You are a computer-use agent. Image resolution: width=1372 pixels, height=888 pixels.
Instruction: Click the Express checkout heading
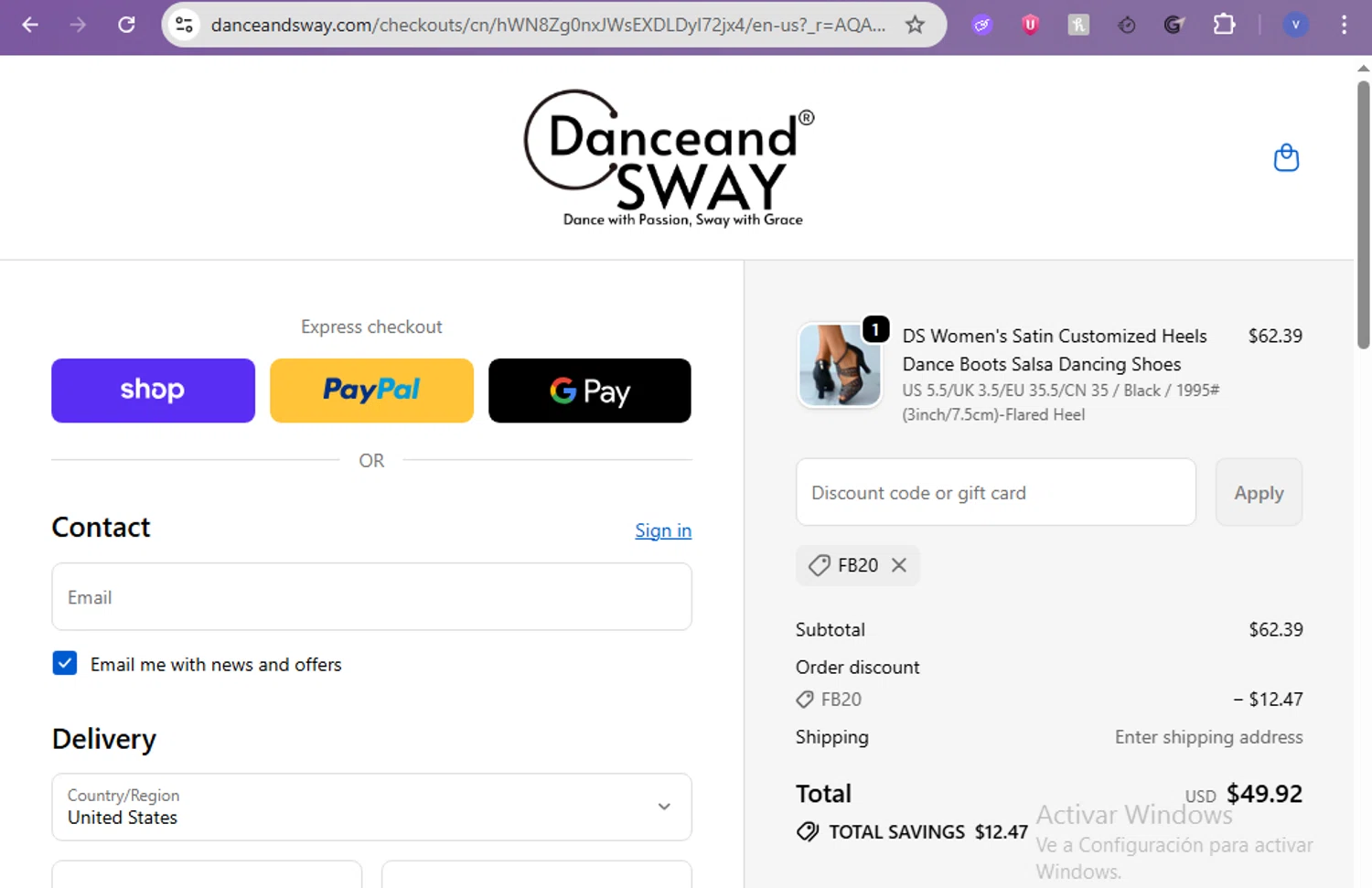pos(371,326)
